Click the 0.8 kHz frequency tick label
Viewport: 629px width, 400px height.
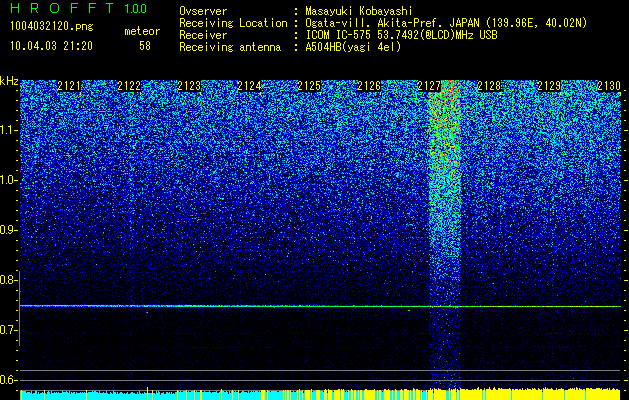point(8,280)
